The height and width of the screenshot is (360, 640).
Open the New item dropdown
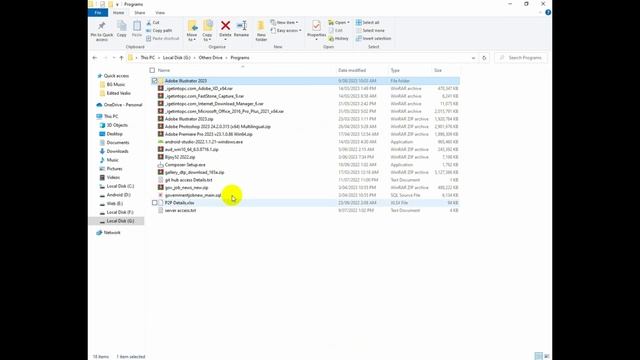pyautogui.click(x=284, y=22)
